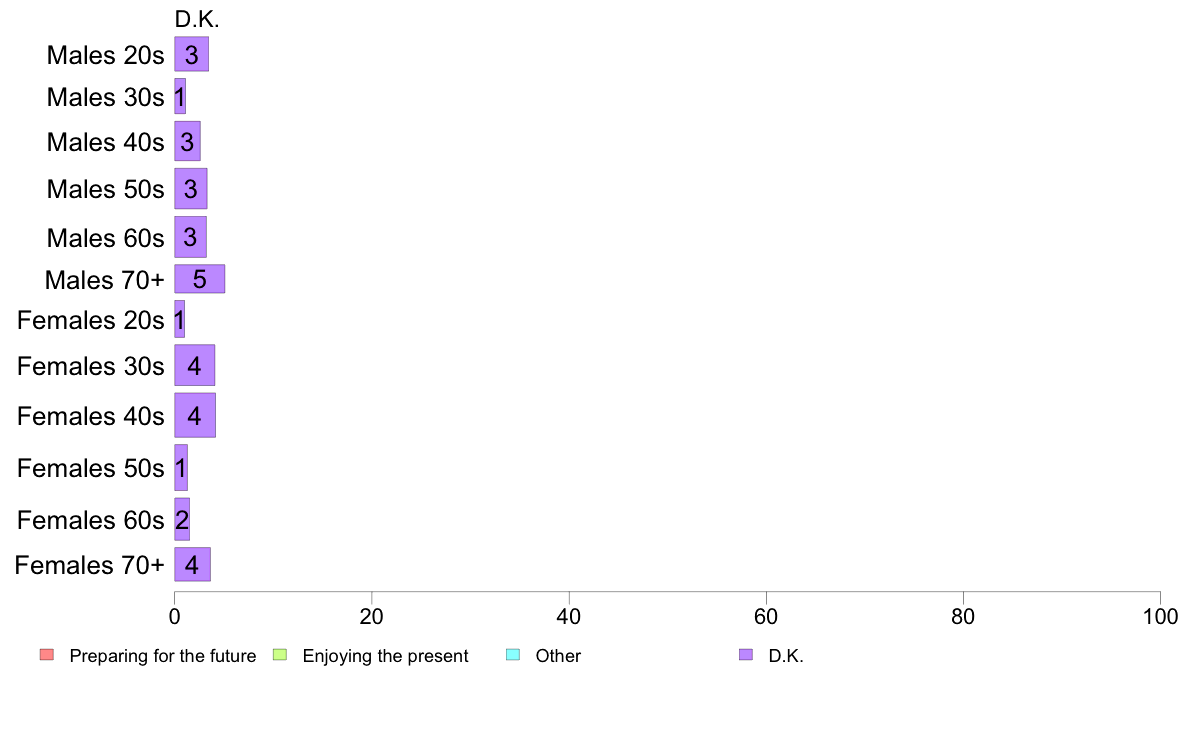Select the Males 20s bar
This screenshot has width=1188, height=736.
coord(192,55)
